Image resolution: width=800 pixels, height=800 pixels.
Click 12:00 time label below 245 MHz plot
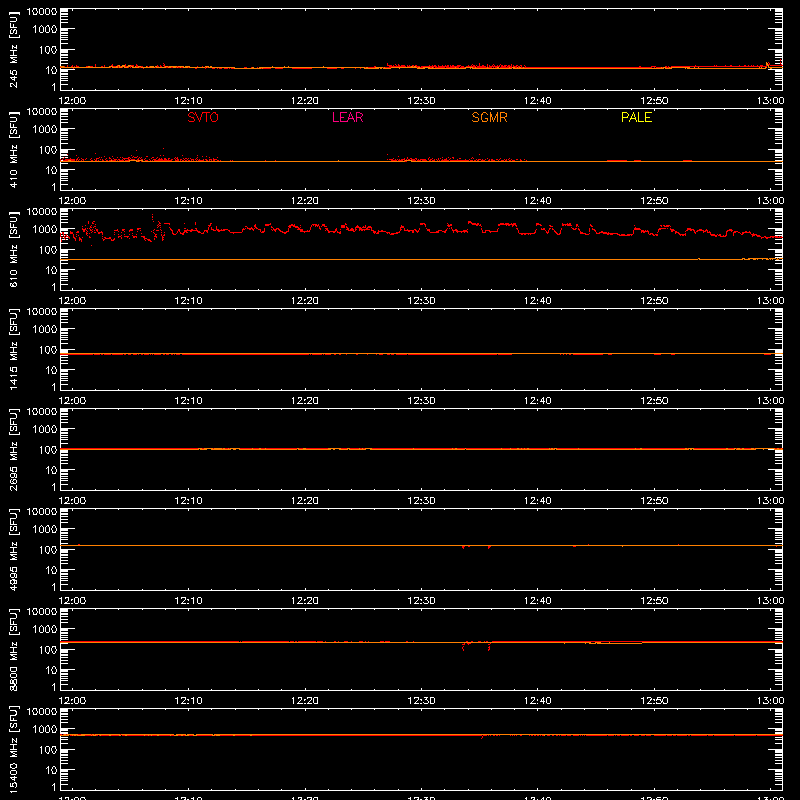[72, 101]
